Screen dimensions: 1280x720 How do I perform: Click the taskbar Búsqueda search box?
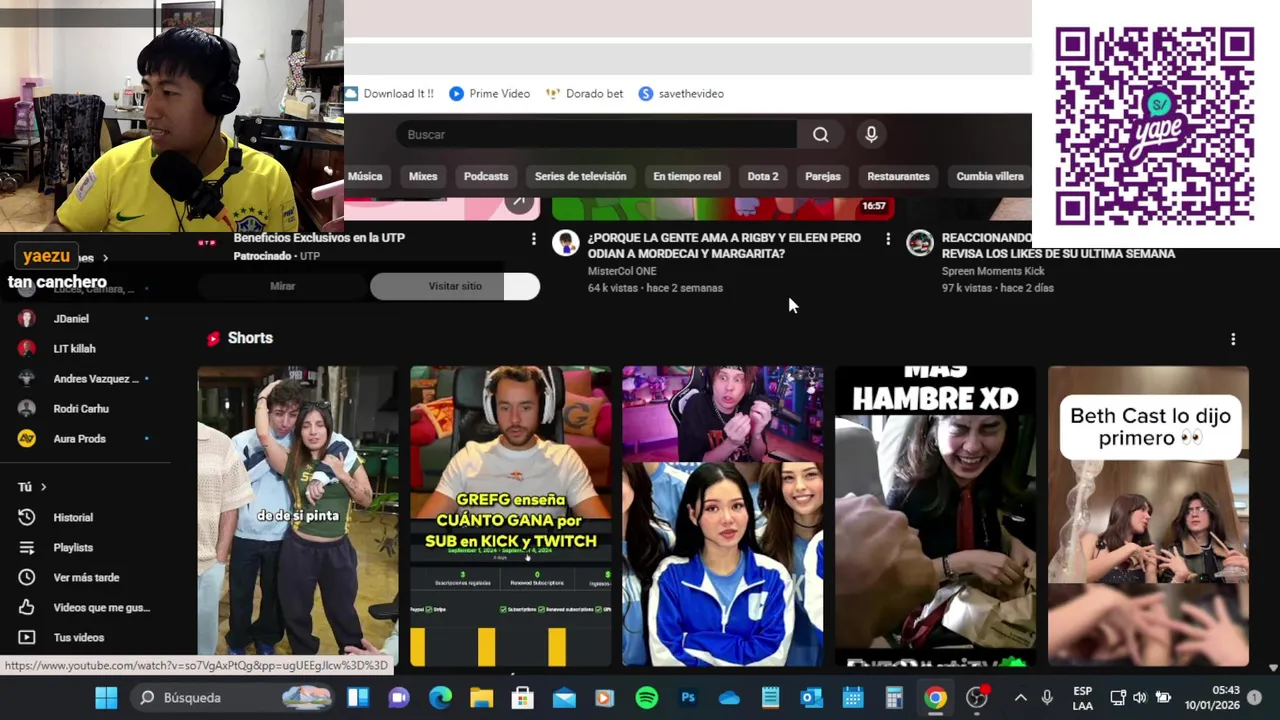click(x=234, y=698)
